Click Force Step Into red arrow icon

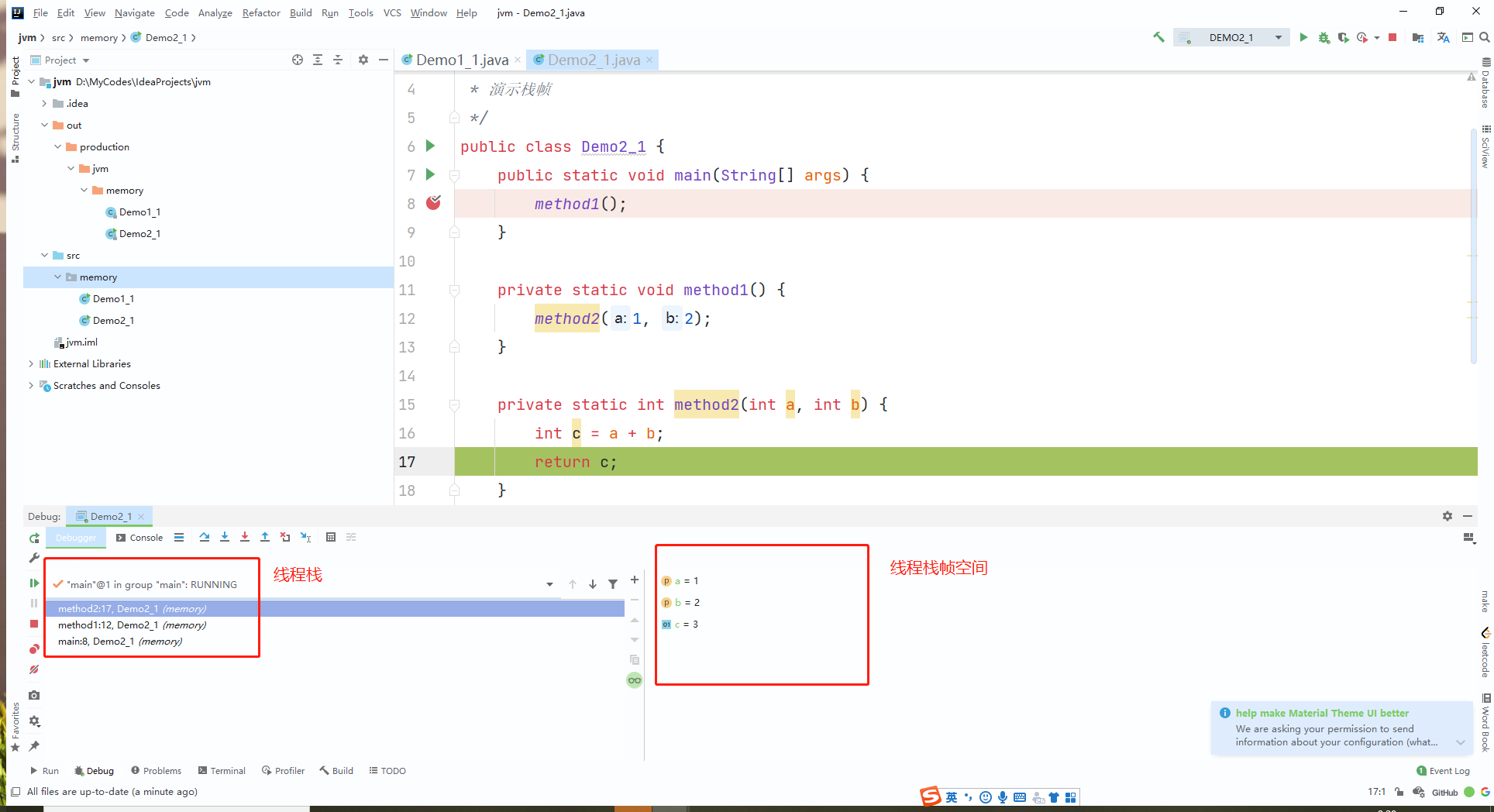coord(245,537)
